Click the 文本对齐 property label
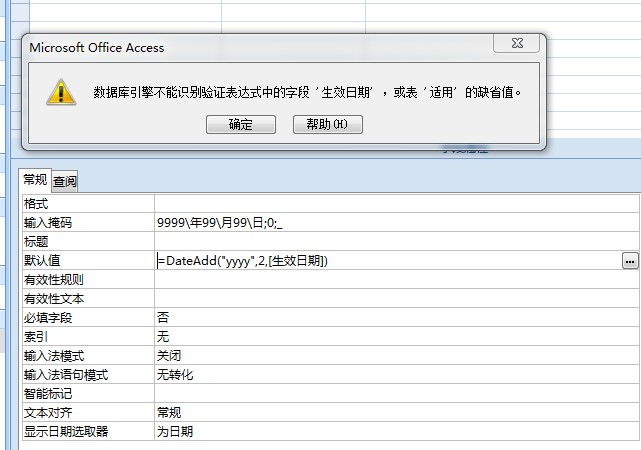 point(48,412)
